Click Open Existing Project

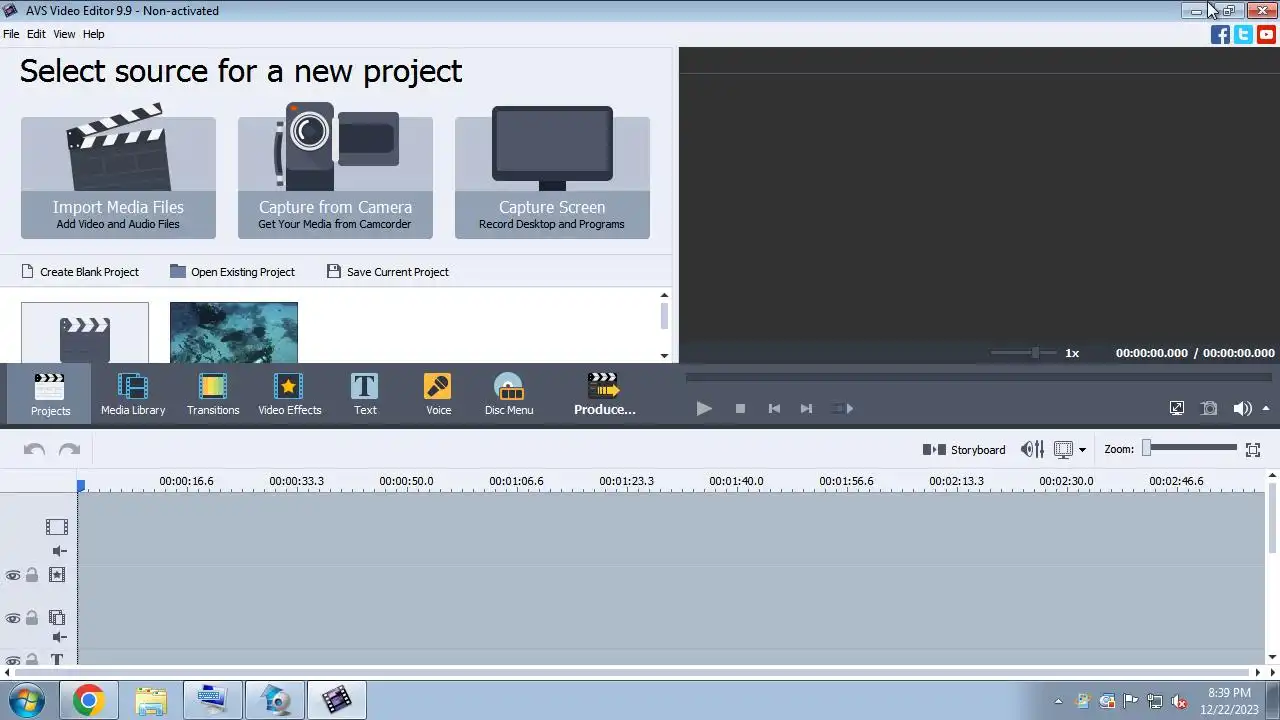[232, 272]
